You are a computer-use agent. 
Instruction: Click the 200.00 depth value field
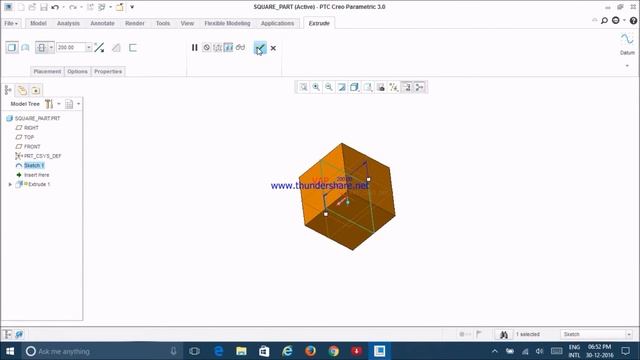click(71, 48)
